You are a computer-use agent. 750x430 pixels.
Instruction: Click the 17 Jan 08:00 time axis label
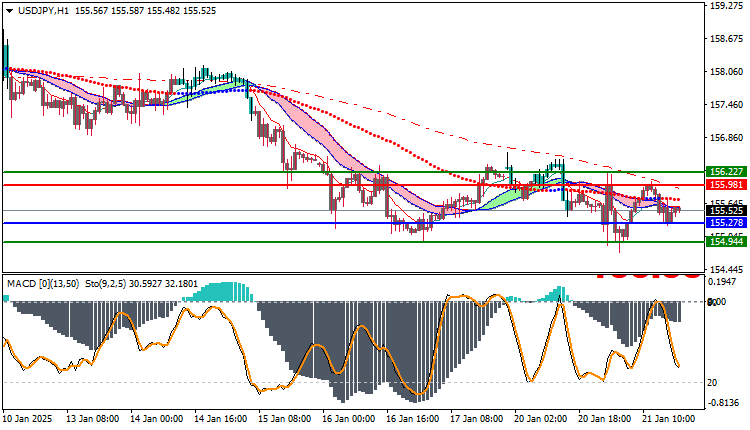click(476, 419)
